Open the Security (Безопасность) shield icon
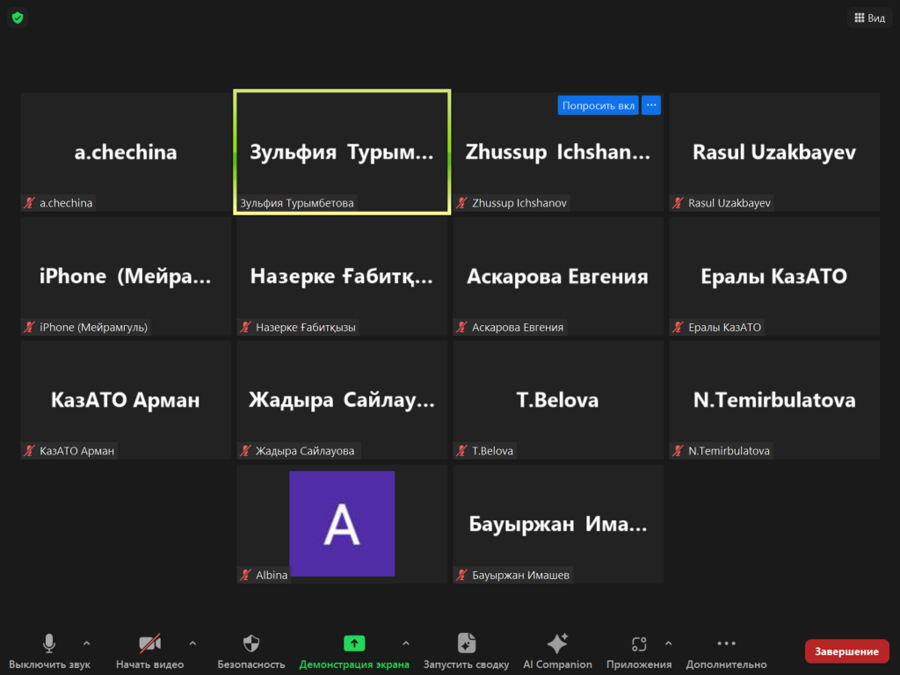The width and height of the screenshot is (900, 675). point(251,644)
